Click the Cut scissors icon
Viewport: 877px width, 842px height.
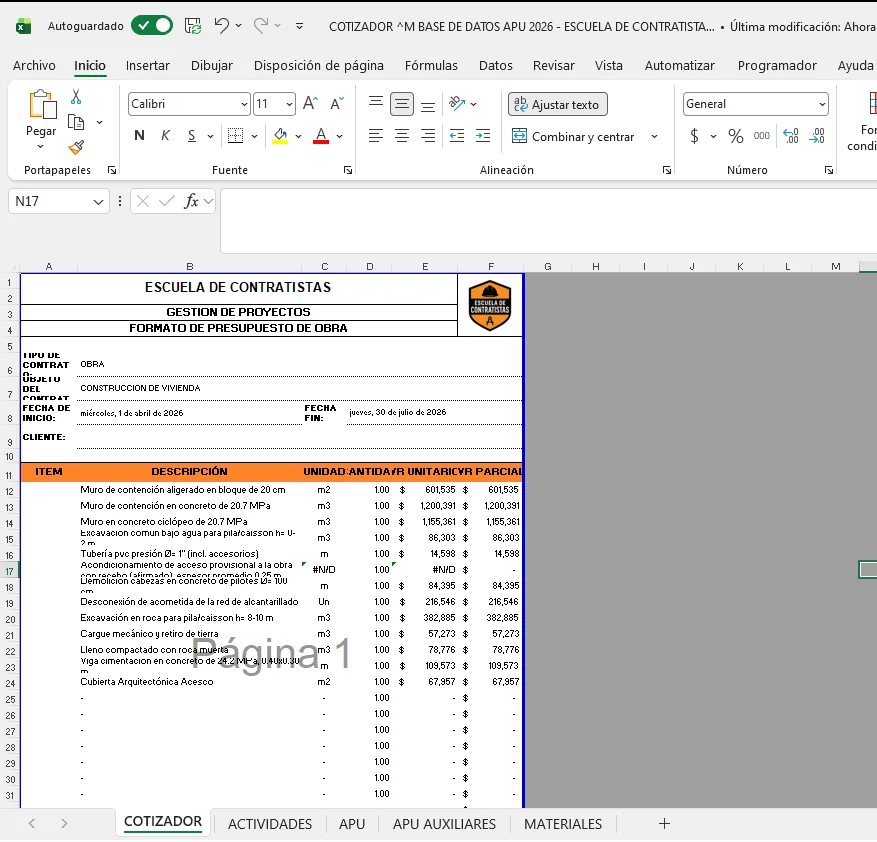76,97
